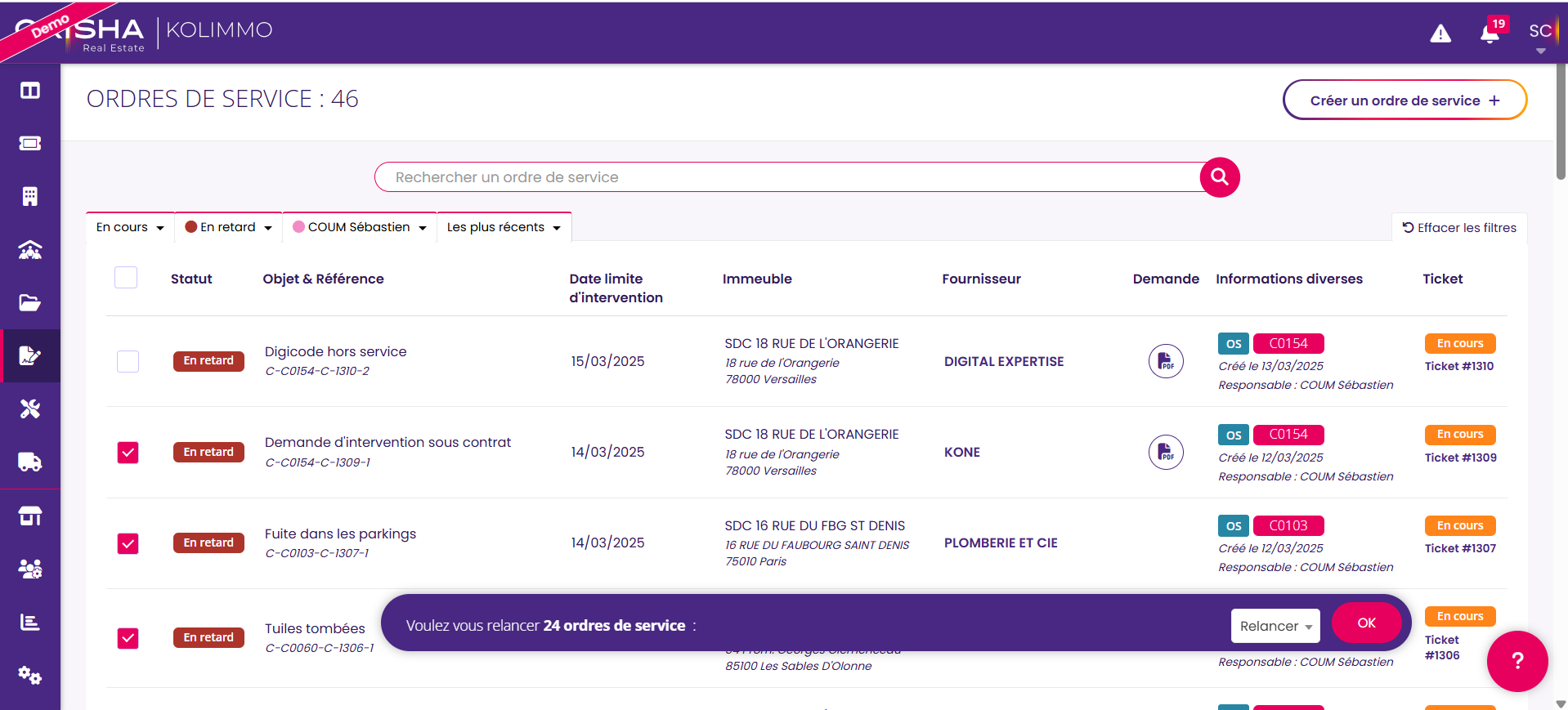This screenshot has height=710, width=1568.
Task: Expand the COUM Sébastien responsible filter
Action: tap(360, 227)
